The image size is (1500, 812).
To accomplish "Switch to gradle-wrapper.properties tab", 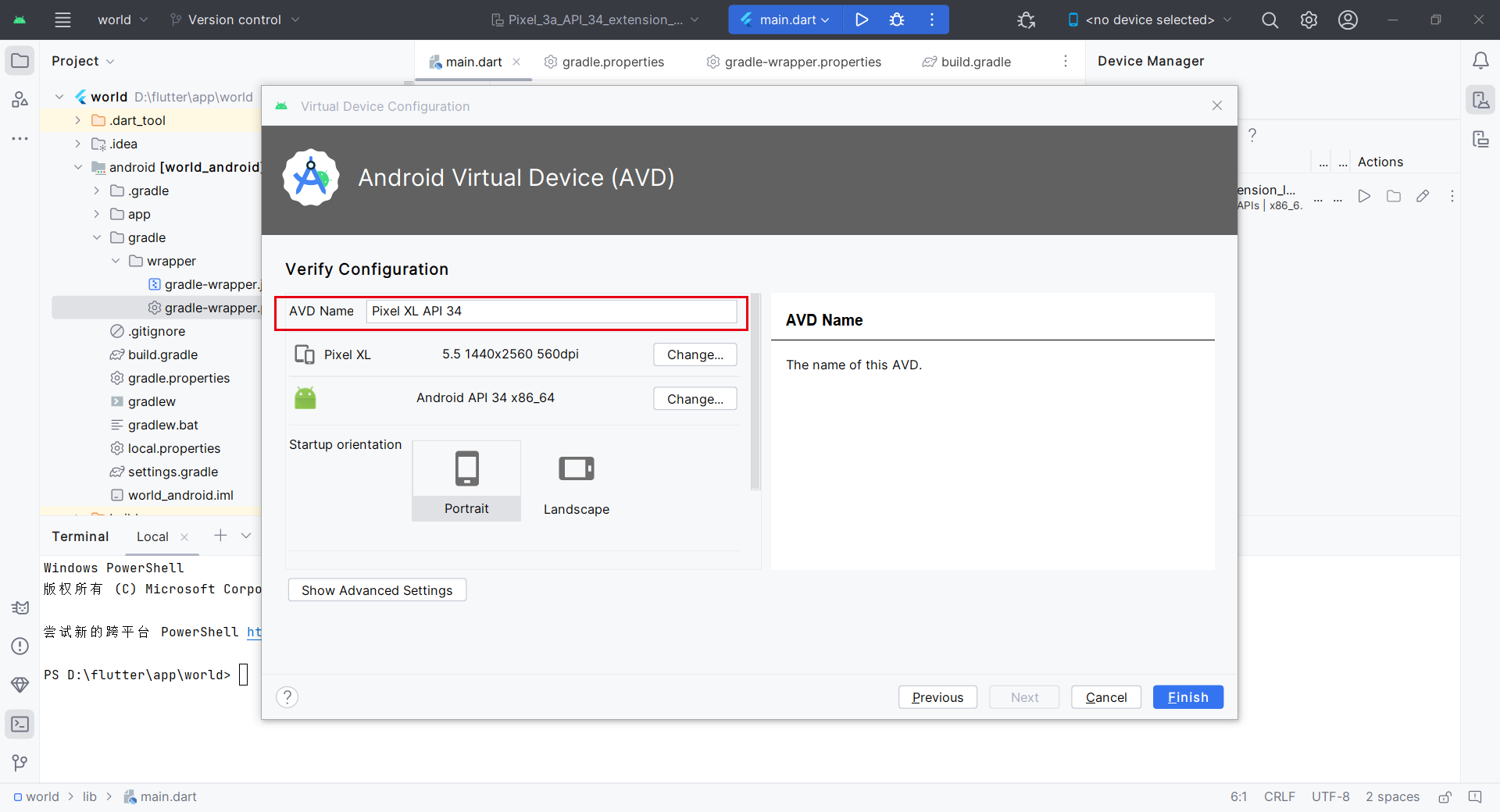I will click(795, 62).
